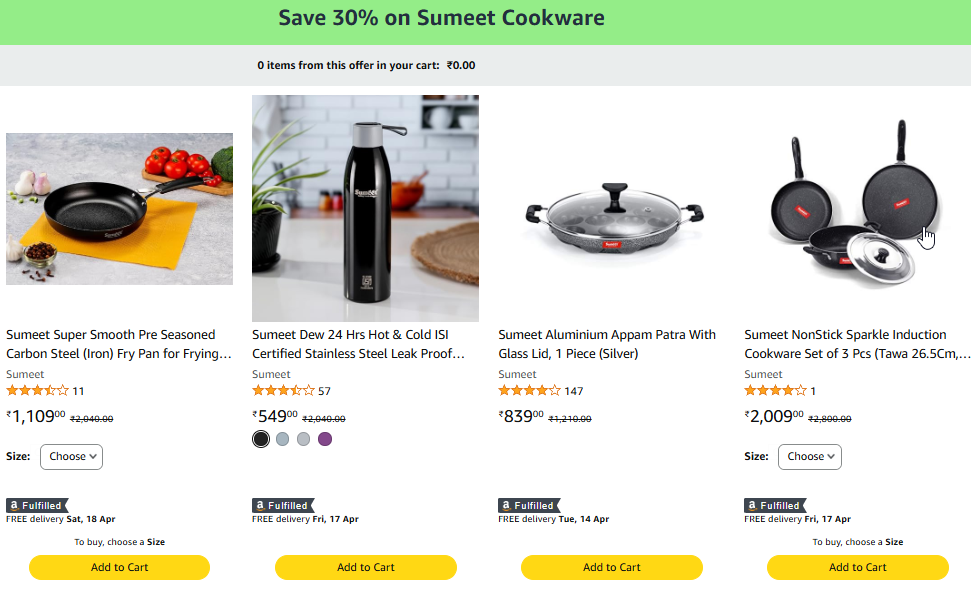Select the black color swatch for the bottle
The width and height of the screenshot is (971, 591).
[261, 439]
